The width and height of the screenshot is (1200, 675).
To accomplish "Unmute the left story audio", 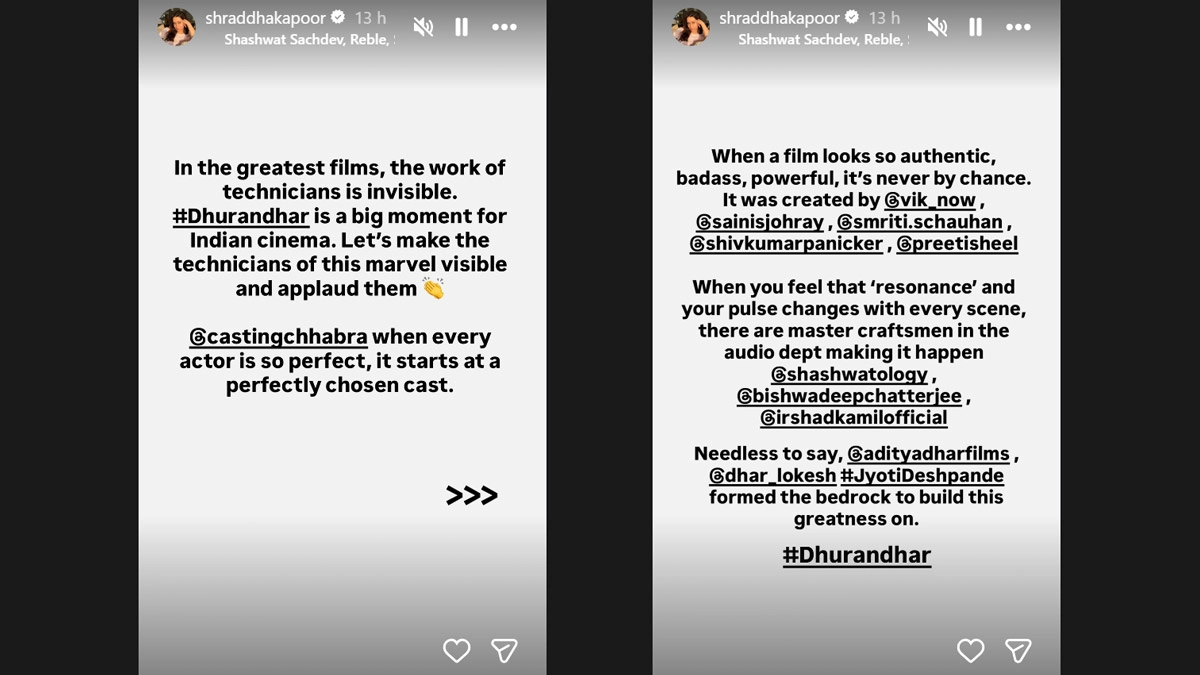I will 423,27.
